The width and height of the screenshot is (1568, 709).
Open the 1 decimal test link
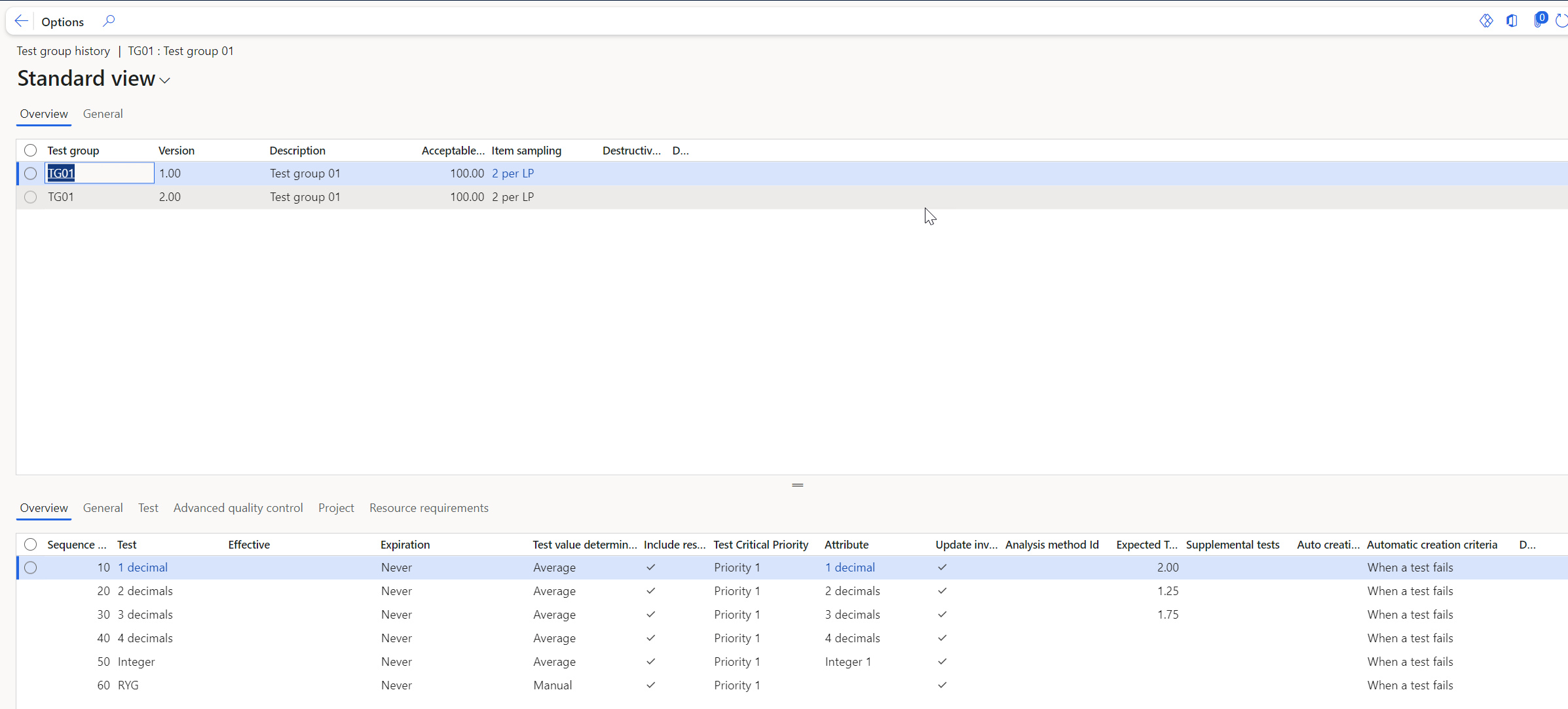click(x=142, y=568)
